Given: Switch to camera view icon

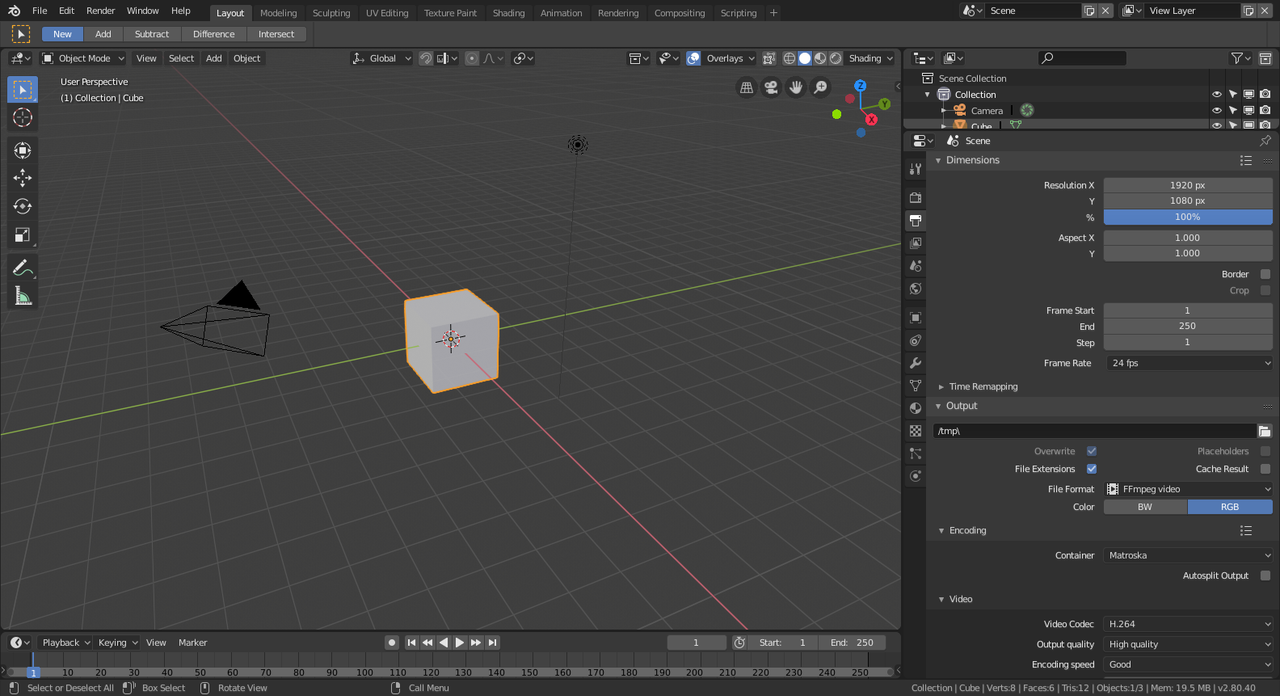Looking at the screenshot, I should (x=771, y=87).
